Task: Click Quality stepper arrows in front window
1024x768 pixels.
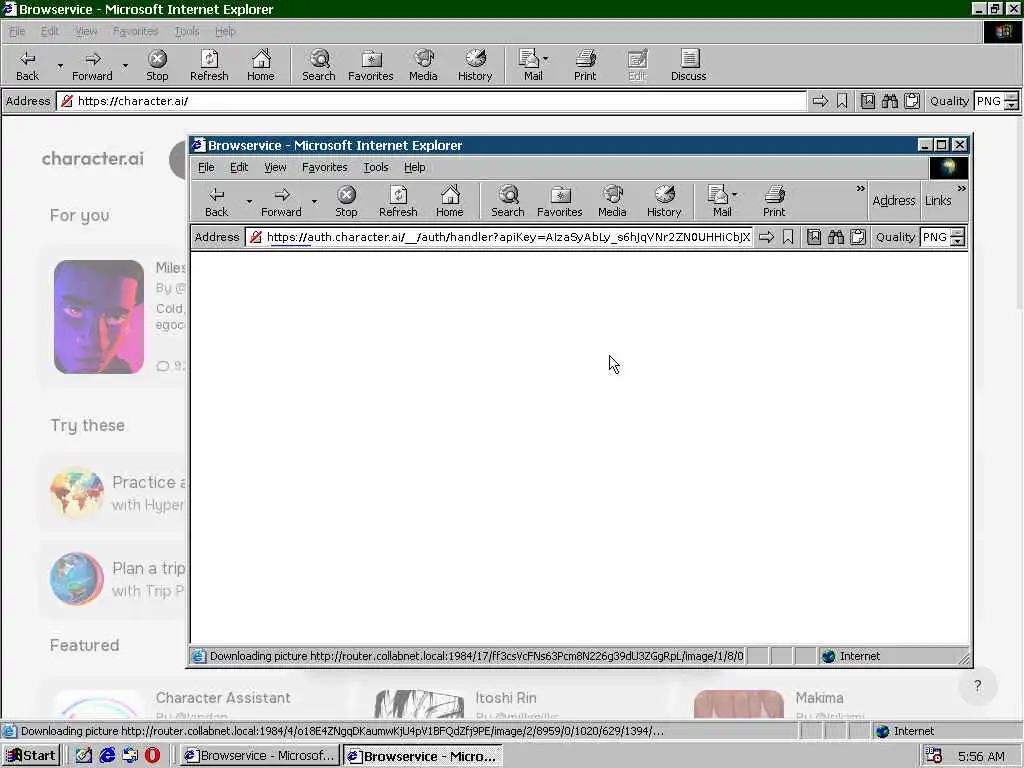Action: (x=957, y=237)
